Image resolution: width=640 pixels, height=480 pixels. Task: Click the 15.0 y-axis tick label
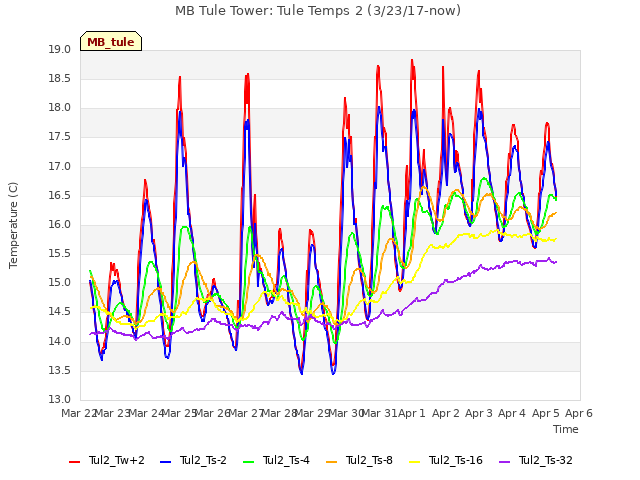pyautogui.click(x=60, y=282)
